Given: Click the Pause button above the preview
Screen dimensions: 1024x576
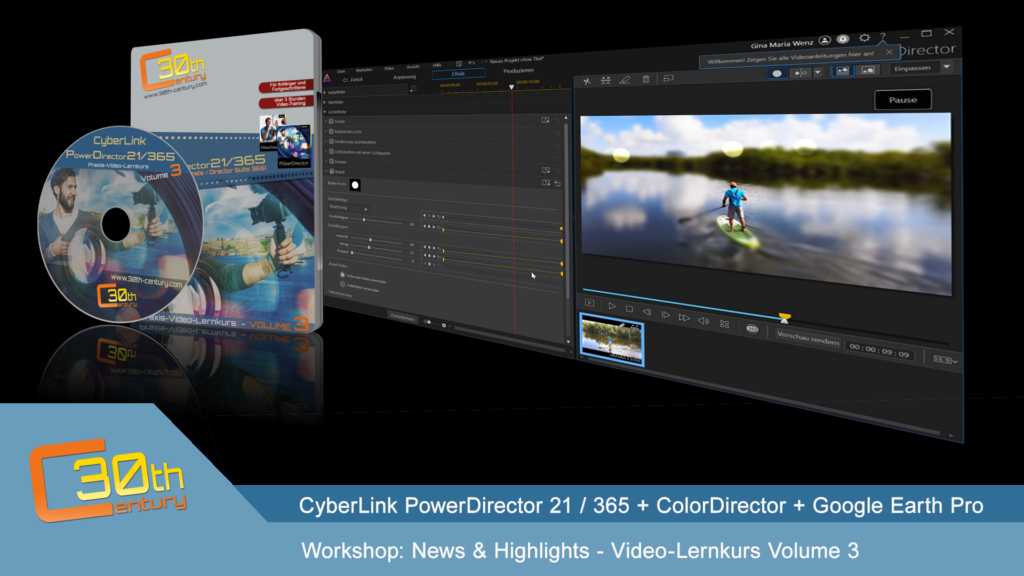Looking at the screenshot, I should click(903, 100).
